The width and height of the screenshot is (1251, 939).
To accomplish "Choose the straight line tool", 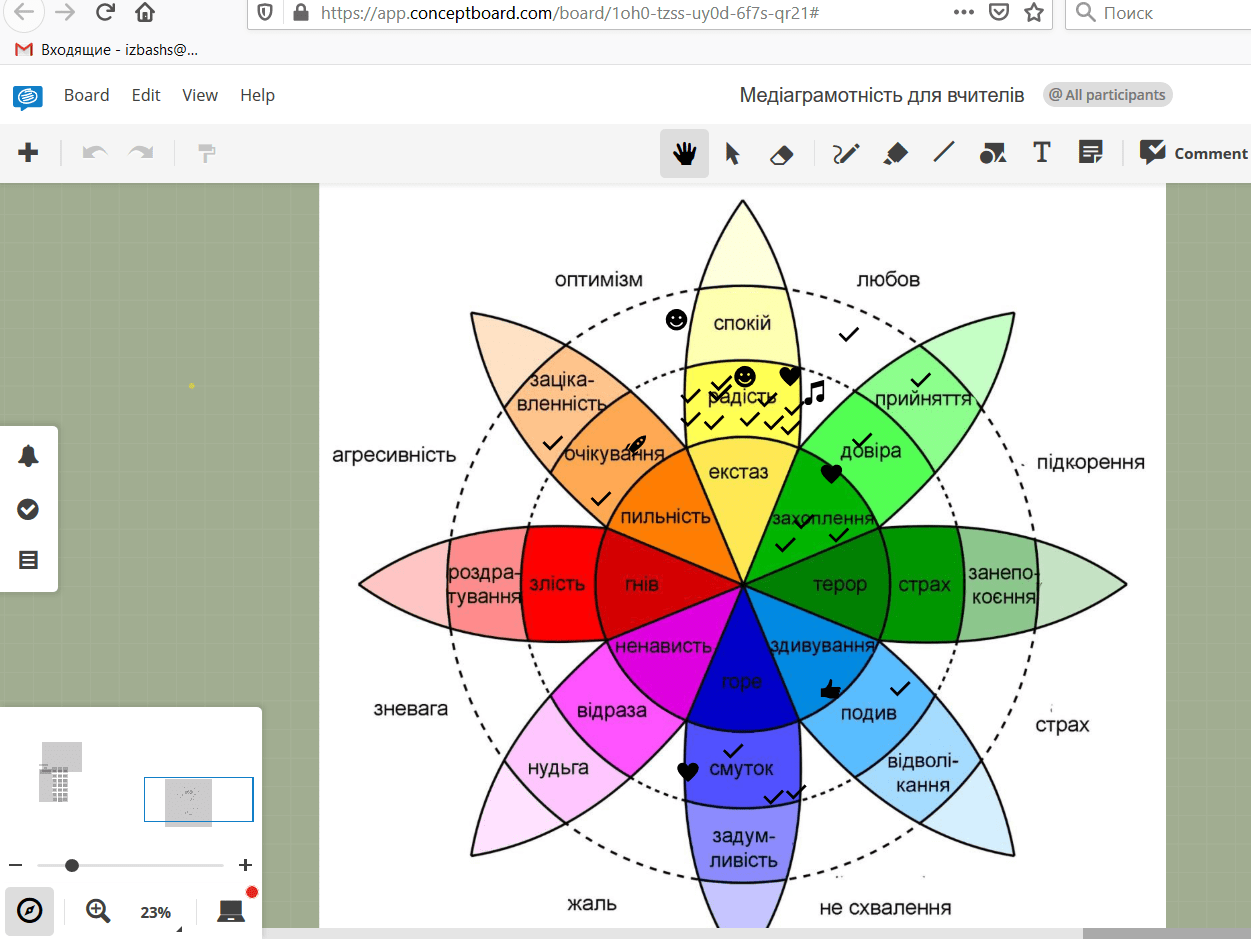I will [x=943, y=153].
